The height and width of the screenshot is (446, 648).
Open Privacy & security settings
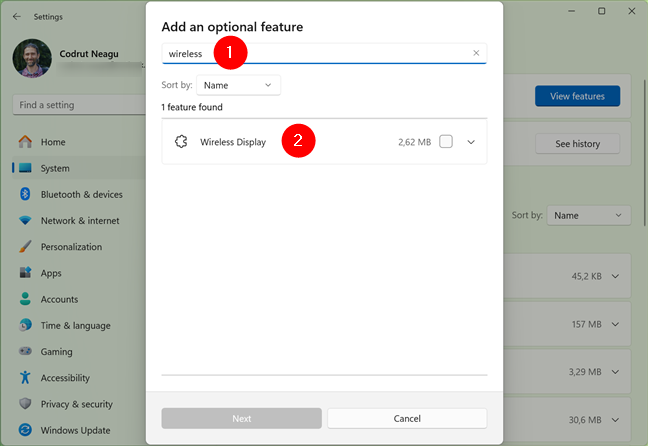point(79,404)
